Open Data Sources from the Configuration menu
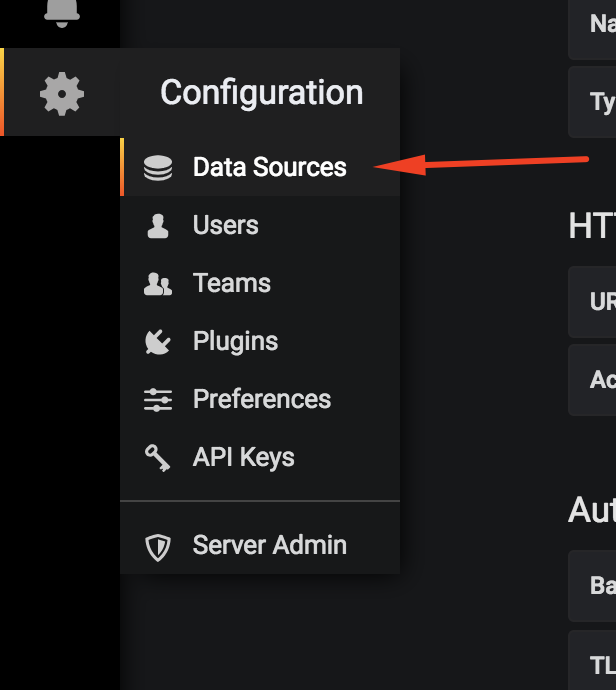The image size is (616, 690). [269, 167]
